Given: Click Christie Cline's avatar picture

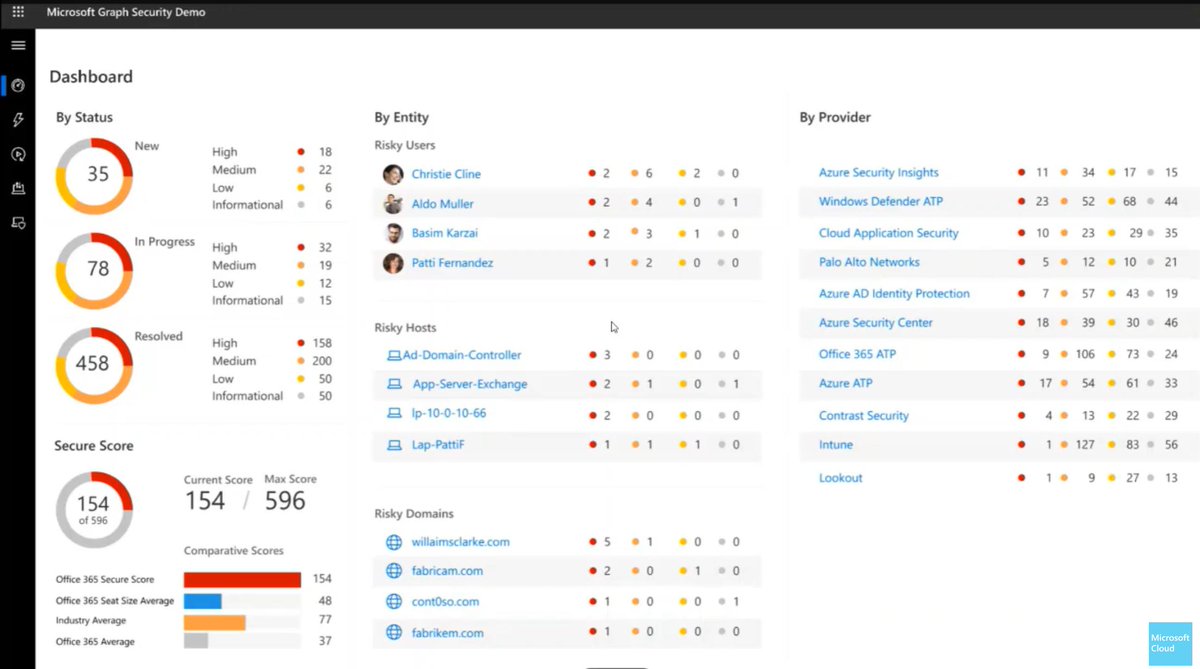Looking at the screenshot, I should [x=393, y=174].
